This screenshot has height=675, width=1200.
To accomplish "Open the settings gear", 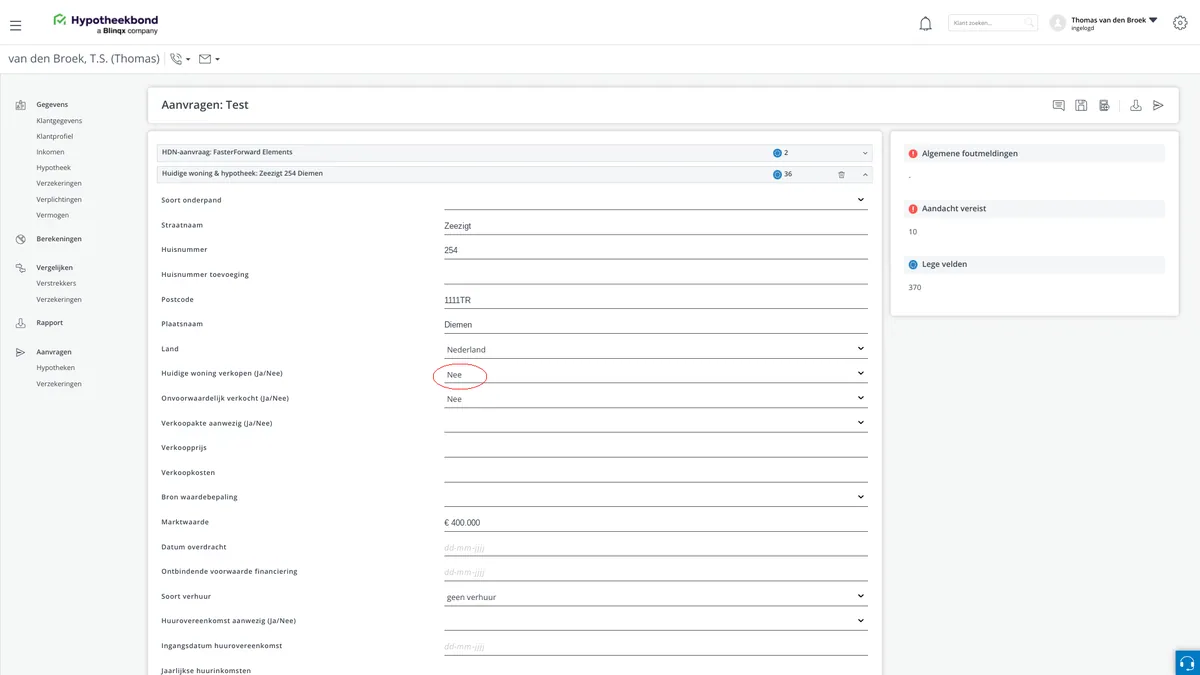I will (x=1179, y=24).
